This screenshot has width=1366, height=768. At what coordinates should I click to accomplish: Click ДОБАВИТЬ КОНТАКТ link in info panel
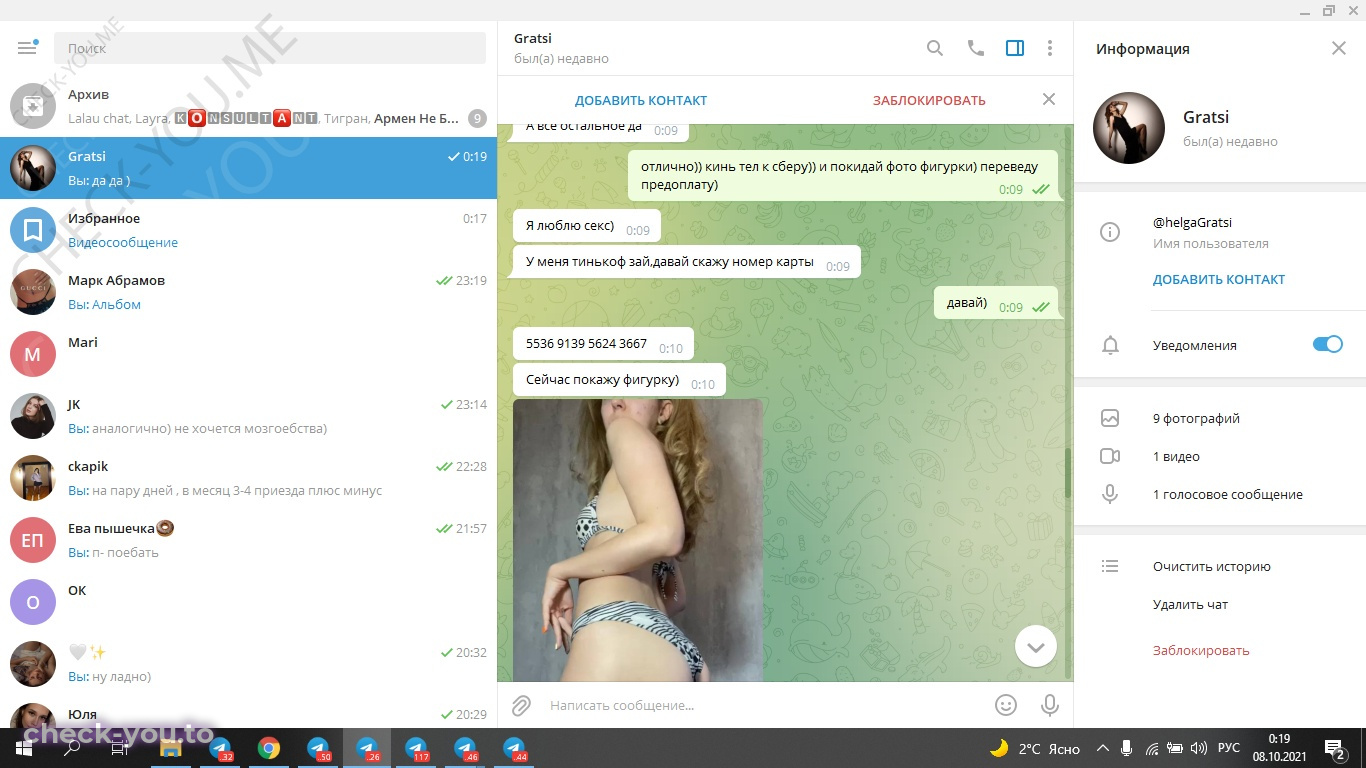click(x=1219, y=280)
